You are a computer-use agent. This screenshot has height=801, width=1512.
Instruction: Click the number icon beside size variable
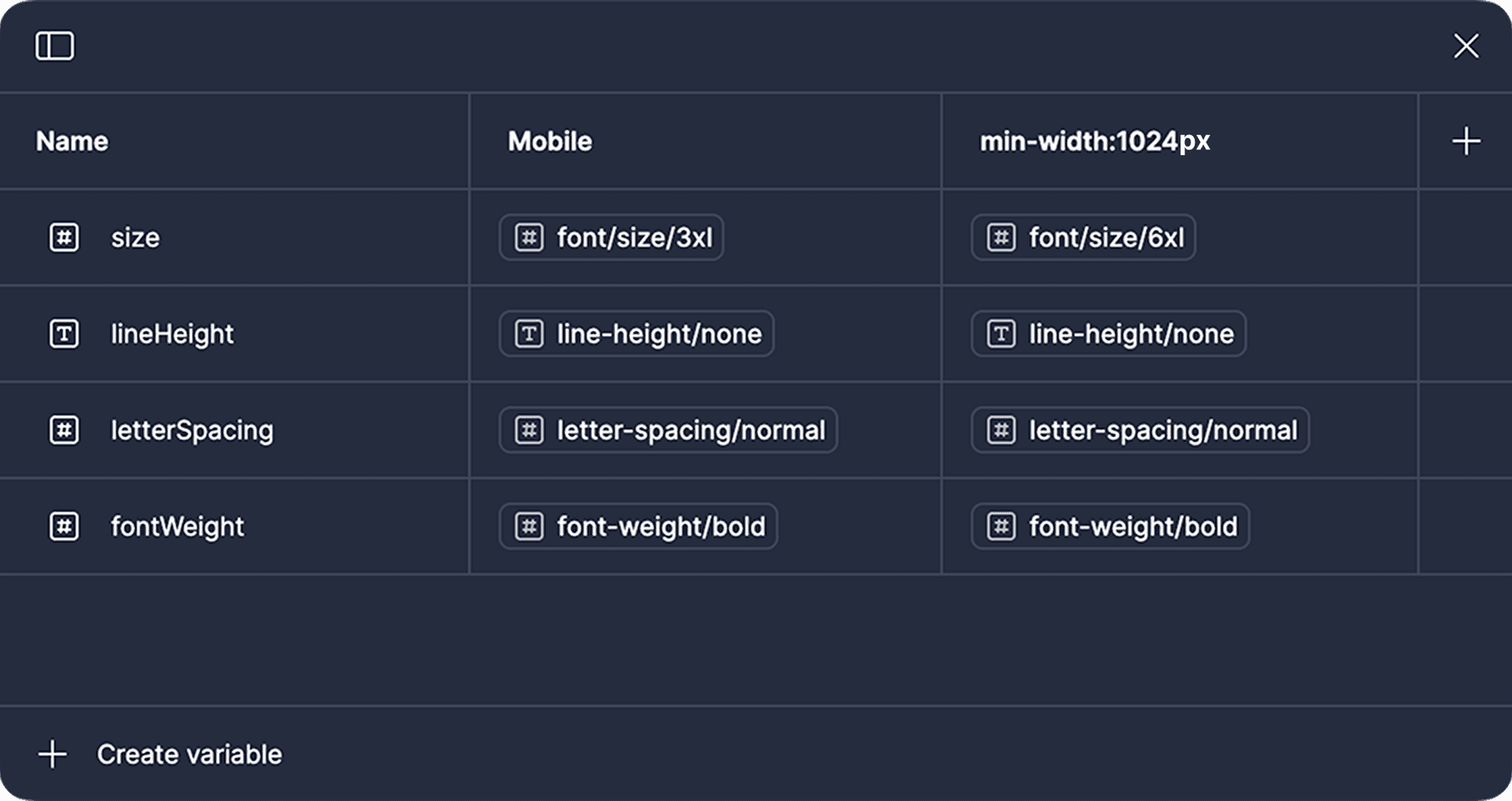click(x=64, y=237)
